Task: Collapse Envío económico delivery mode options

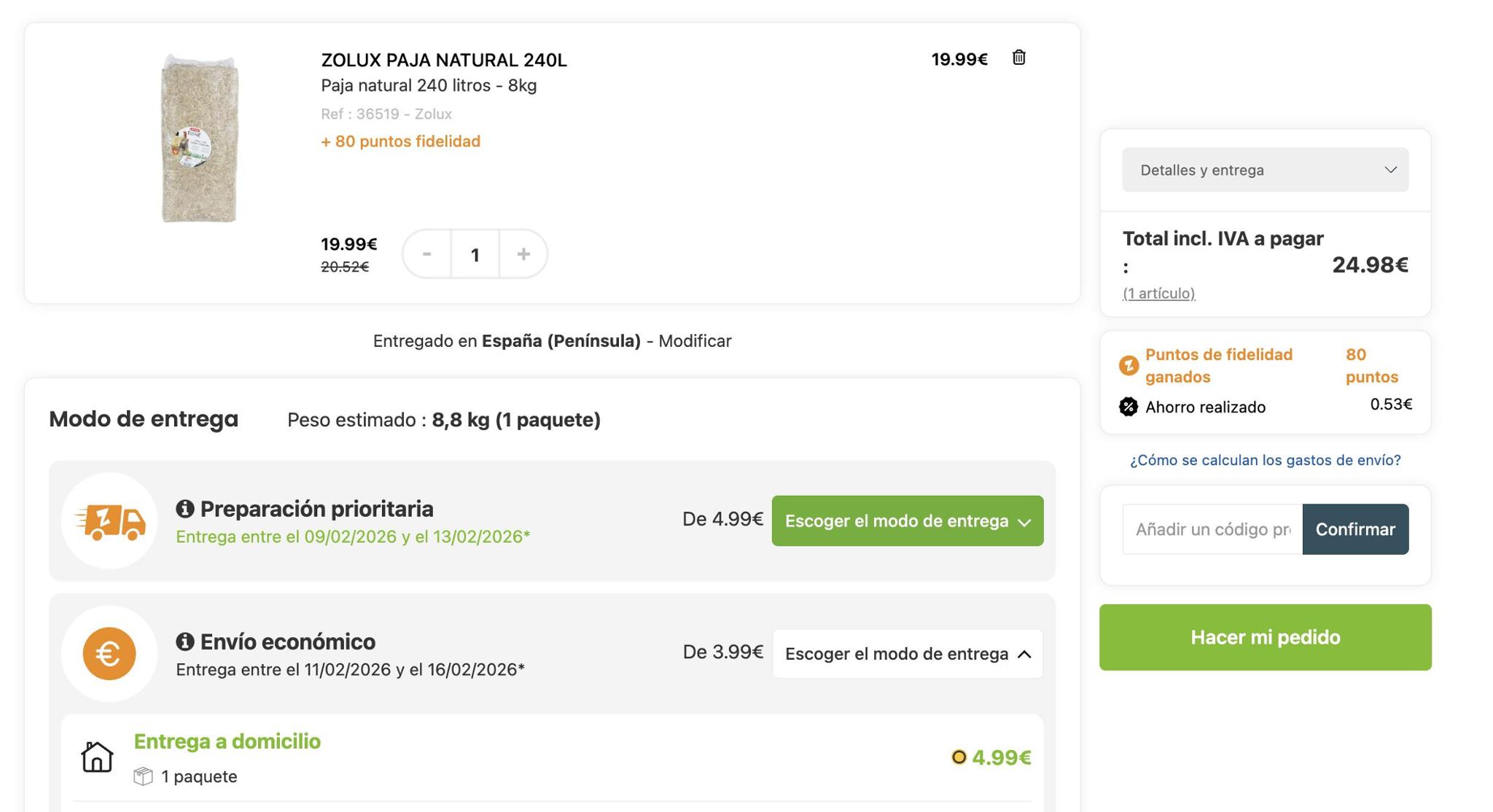Action: pos(907,654)
